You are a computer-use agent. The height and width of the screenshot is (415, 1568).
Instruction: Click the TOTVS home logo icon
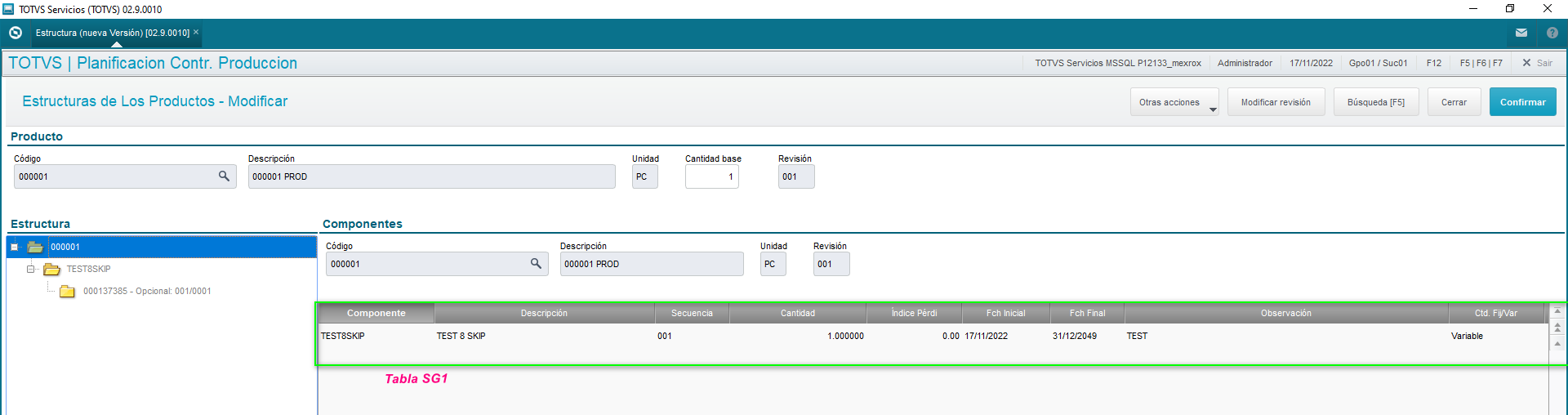coord(15,33)
